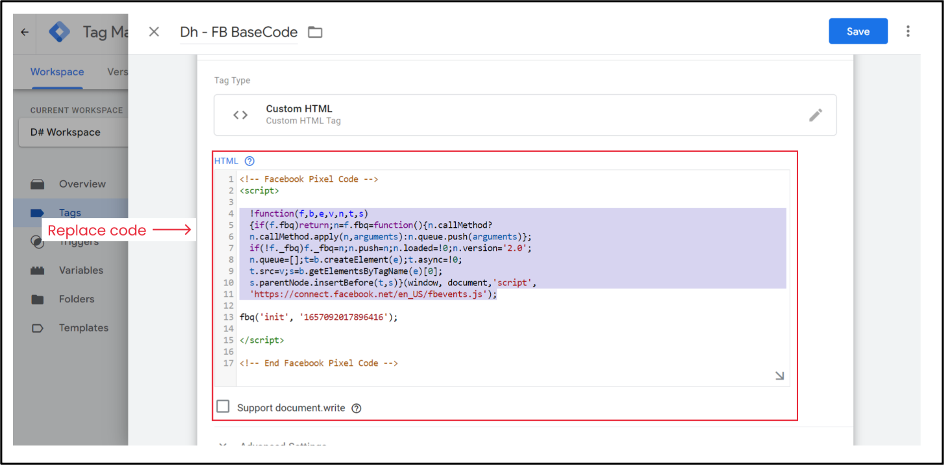Click inside the HTML code editor line 13
This screenshot has height=466, width=945.
click(319, 317)
